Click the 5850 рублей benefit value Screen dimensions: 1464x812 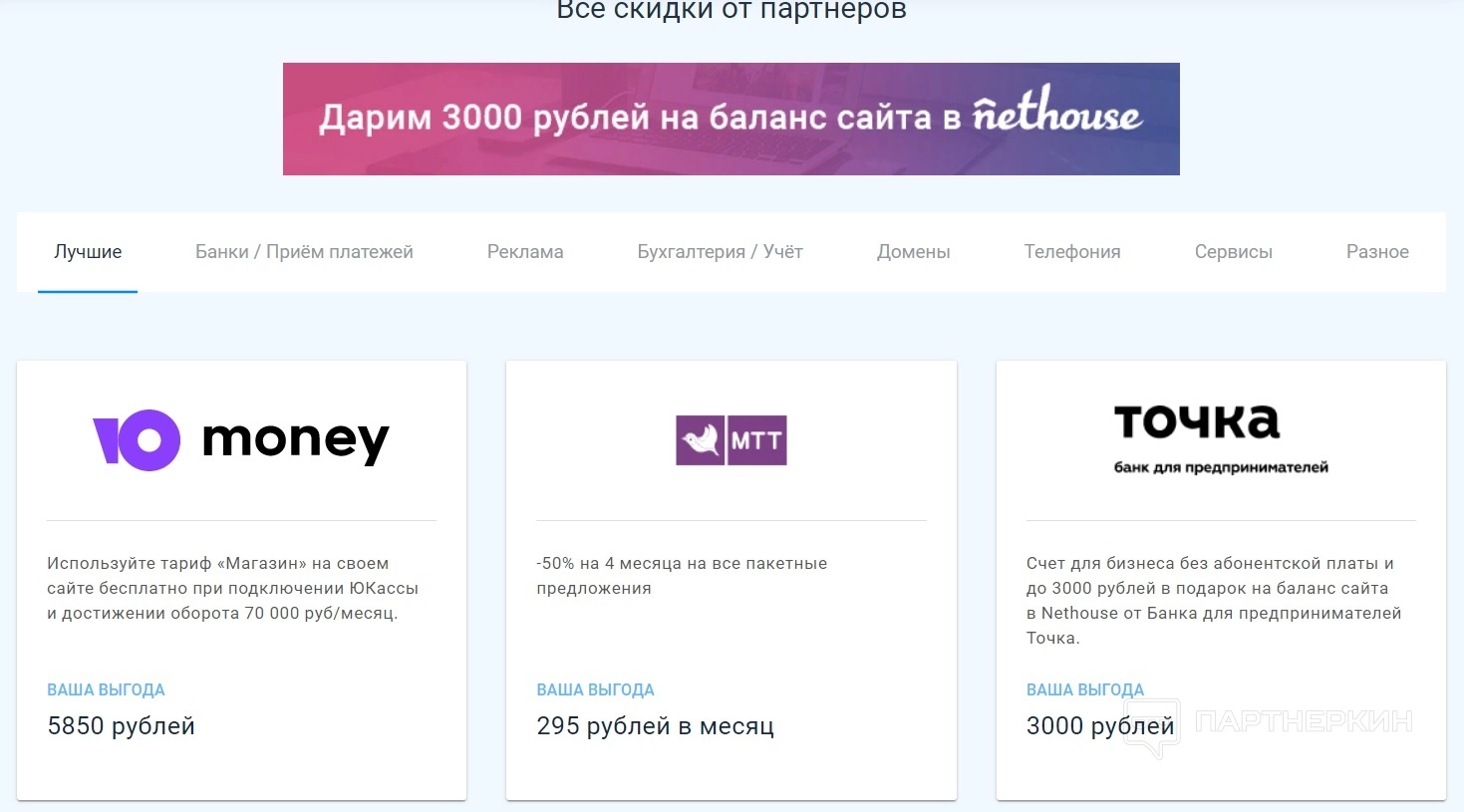point(122,726)
